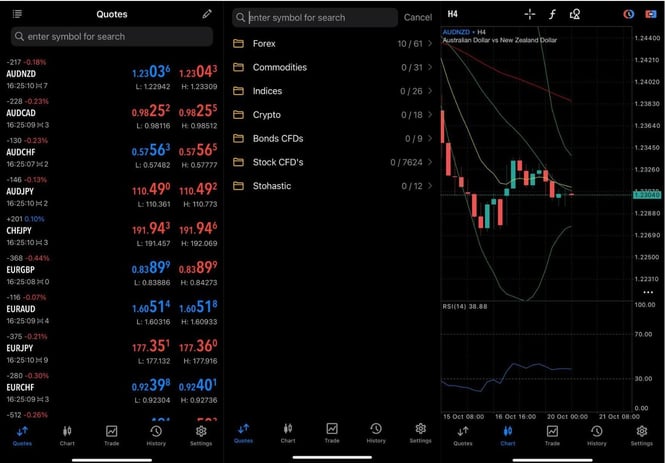
Task: Open the indicators function icon in chart toolbar
Action: (x=552, y=14)
